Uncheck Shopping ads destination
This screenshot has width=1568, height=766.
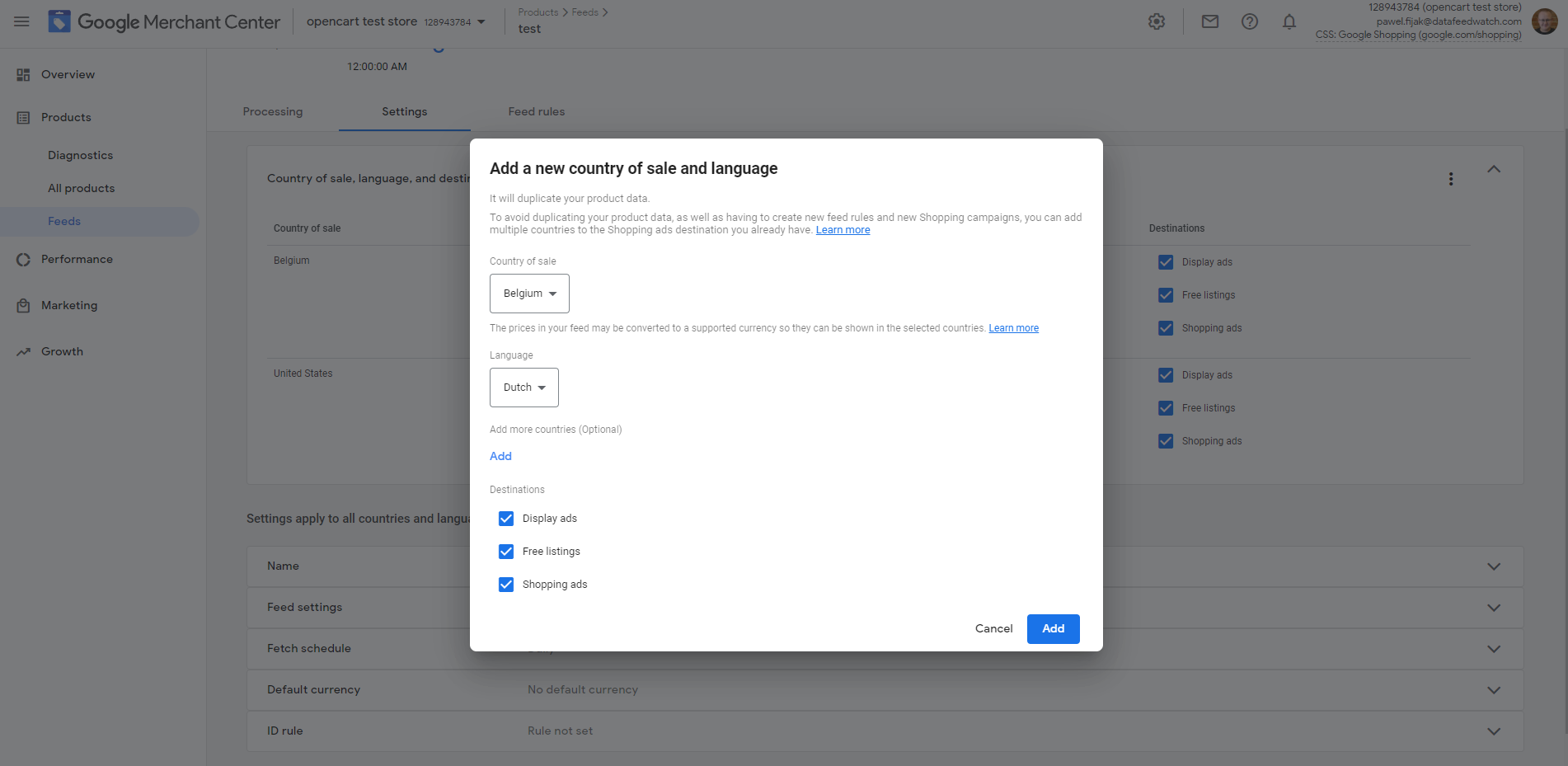tap(505, 584)
